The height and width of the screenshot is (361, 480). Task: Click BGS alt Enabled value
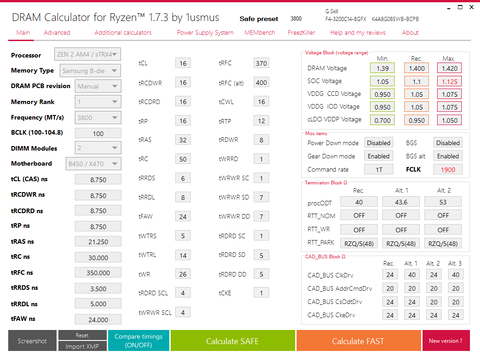[x=448, y=156]
